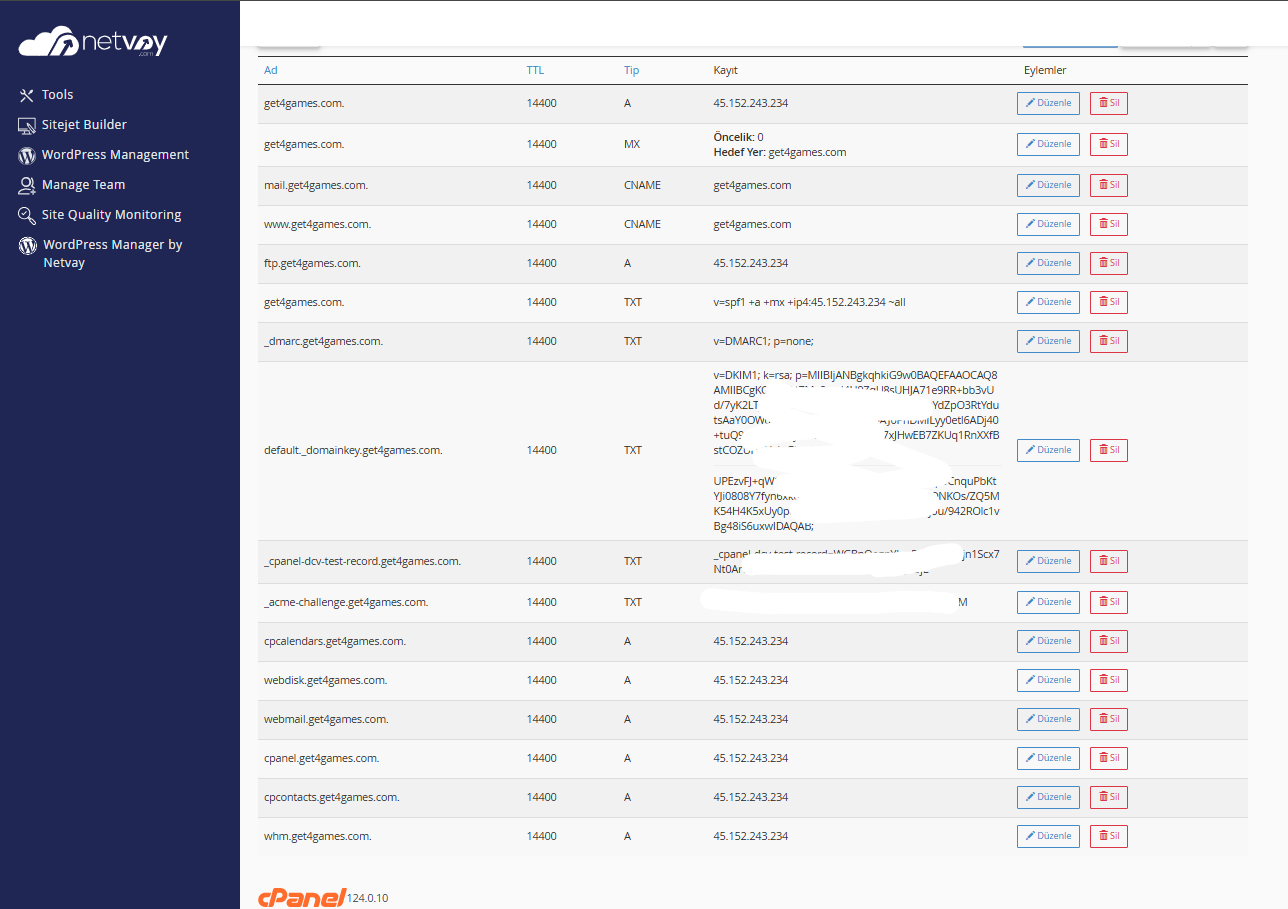This screenshot has width=1288, height=909.
Task: Select the SPF value 'v=spf1 +a +mx' text
Action: (x=752, y=302)
